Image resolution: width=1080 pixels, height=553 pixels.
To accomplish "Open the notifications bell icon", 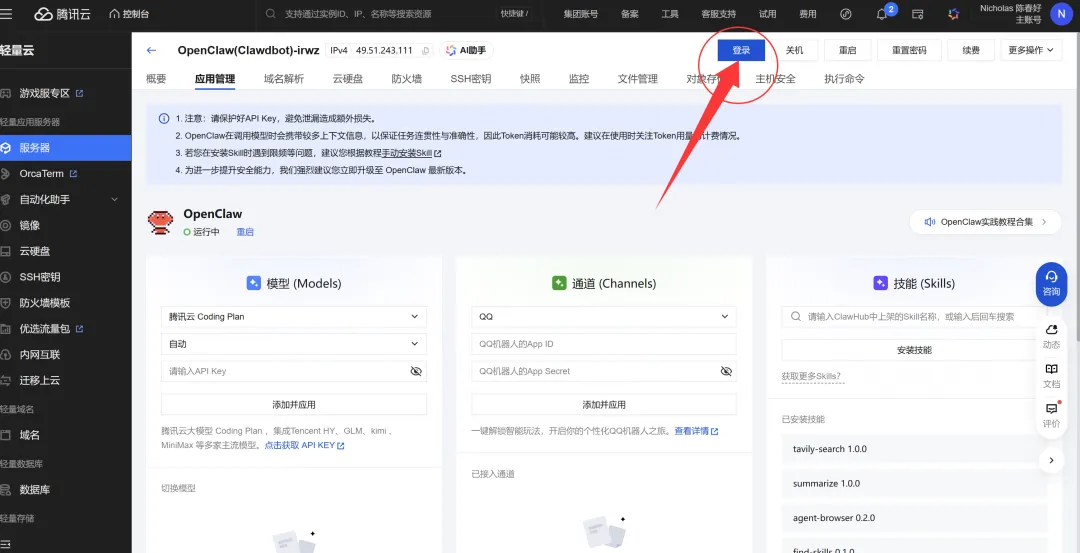I will pyautogui.click(x=882, y=14).
